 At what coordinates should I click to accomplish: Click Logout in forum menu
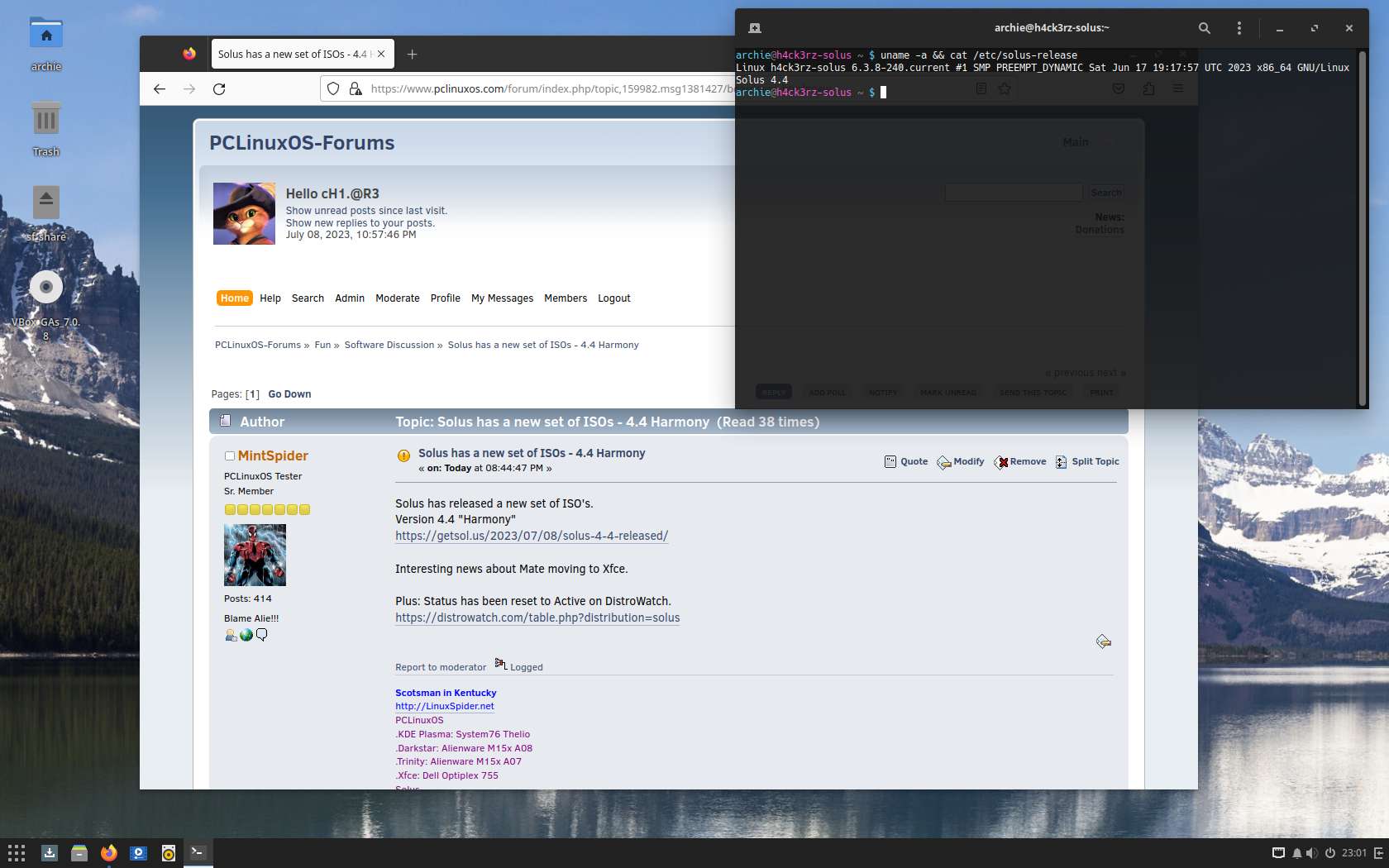tap(614, 298)
